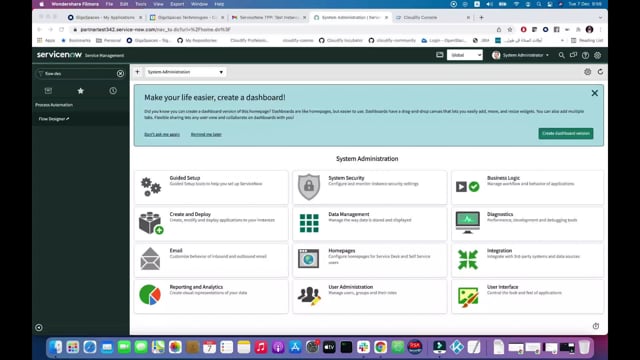Click the Diagnostics monitor icon
Viewport: 640px width, 360px height.
(x=468, y=222)
